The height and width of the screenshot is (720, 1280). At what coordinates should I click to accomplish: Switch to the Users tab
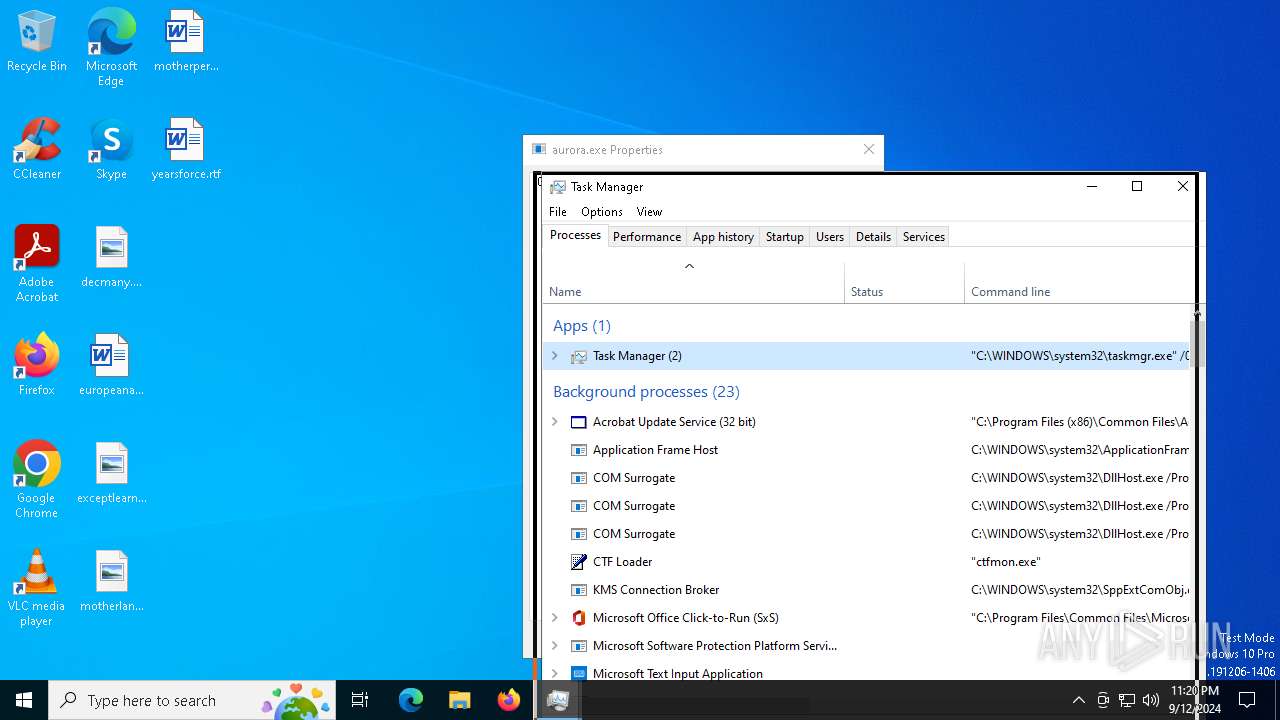(x=830, y=237)
